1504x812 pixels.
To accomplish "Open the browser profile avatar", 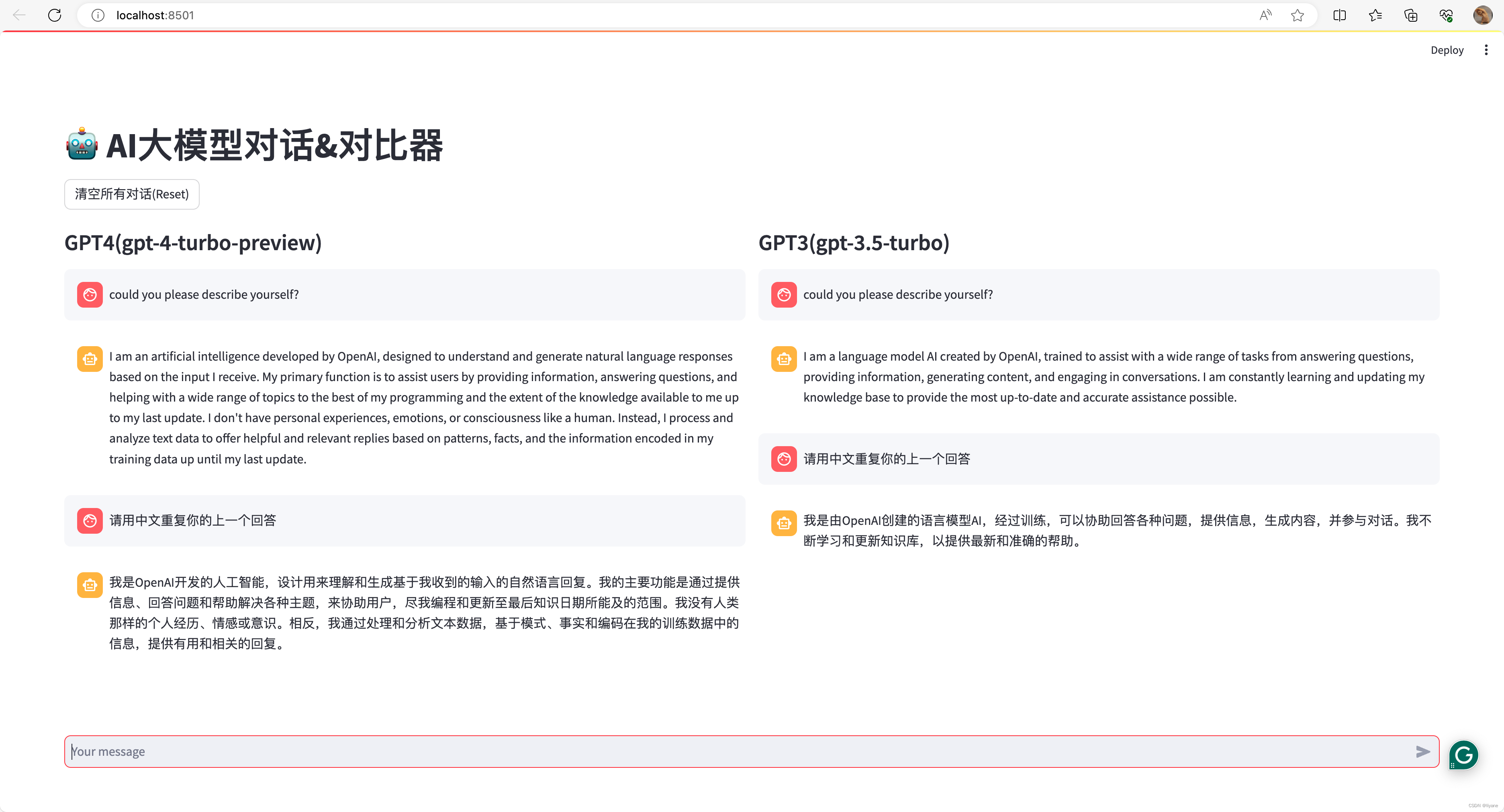I will [x=1482, y=15].
